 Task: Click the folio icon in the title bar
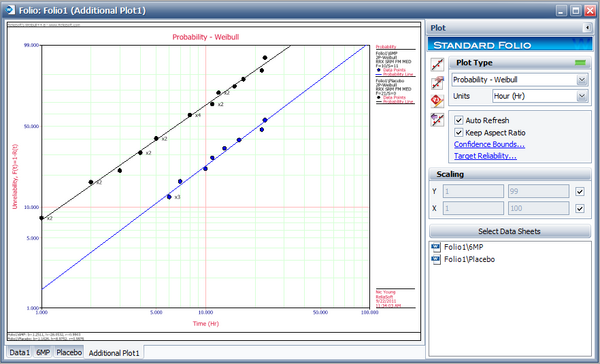coord(10,10)
